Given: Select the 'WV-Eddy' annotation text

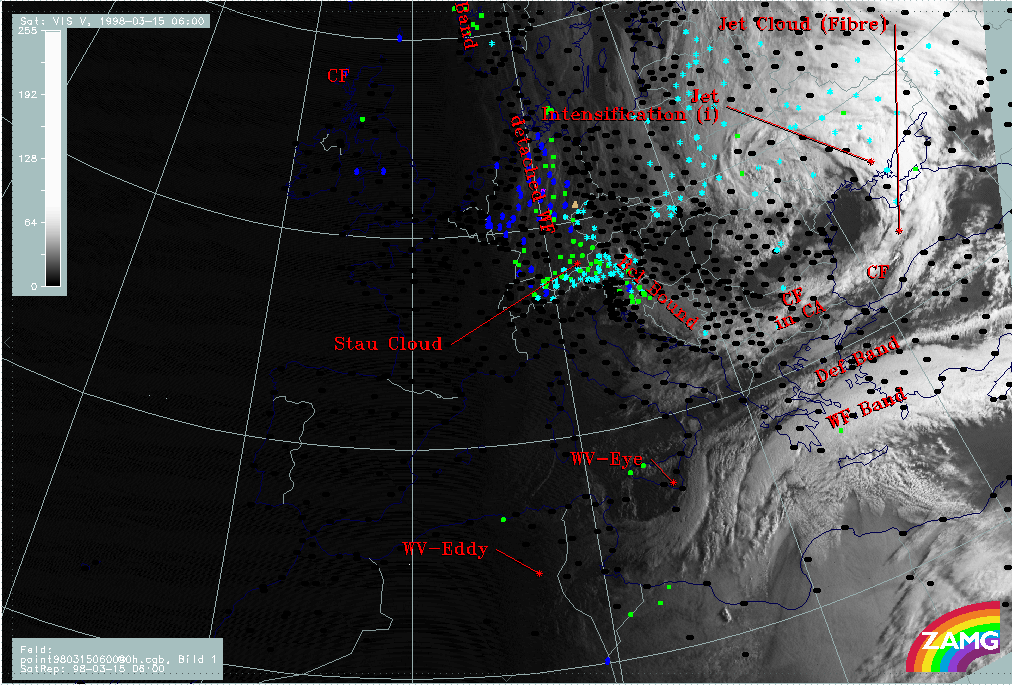Looking at the screenshot, I should tap(445, 549).
